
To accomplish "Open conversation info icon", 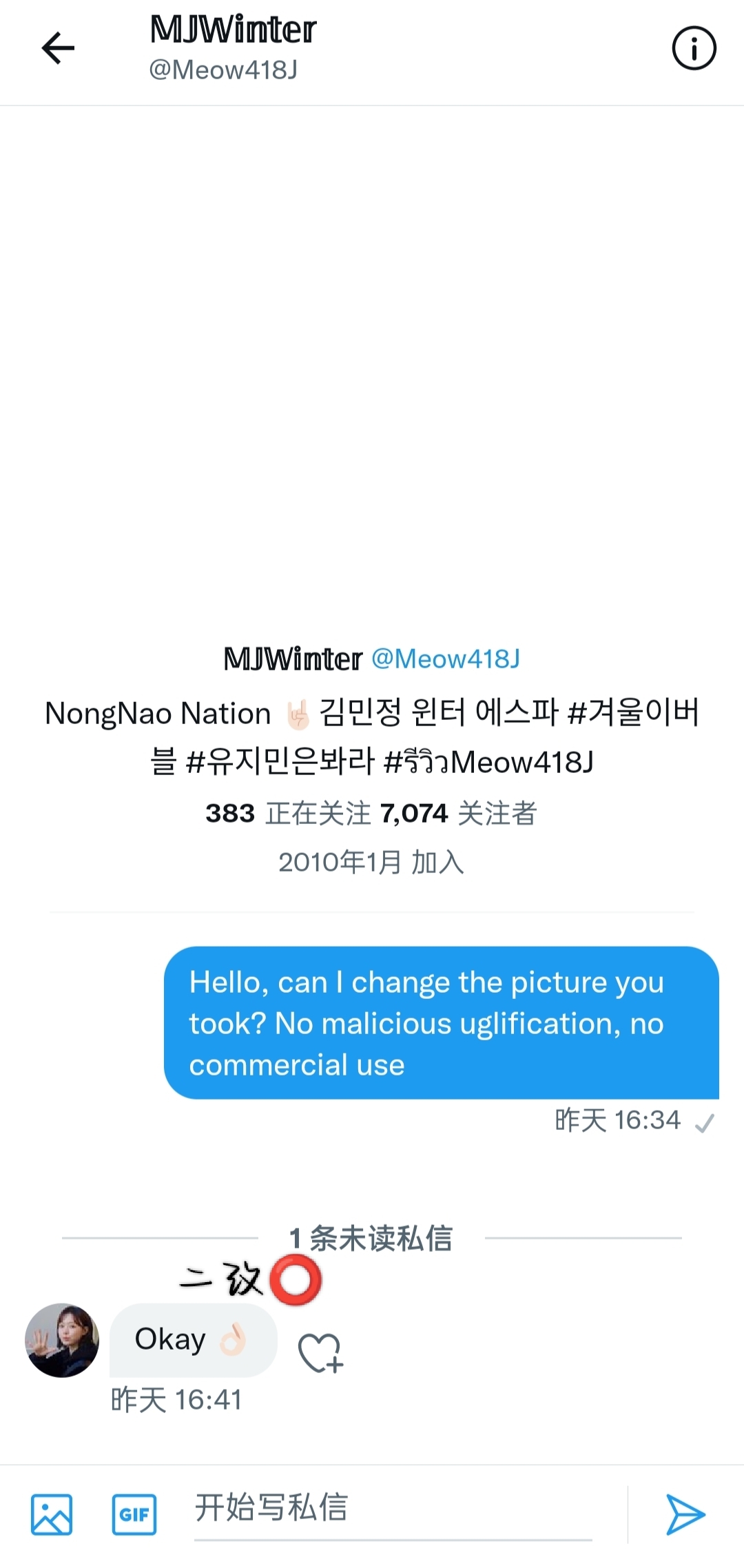I will pos(694,48).
